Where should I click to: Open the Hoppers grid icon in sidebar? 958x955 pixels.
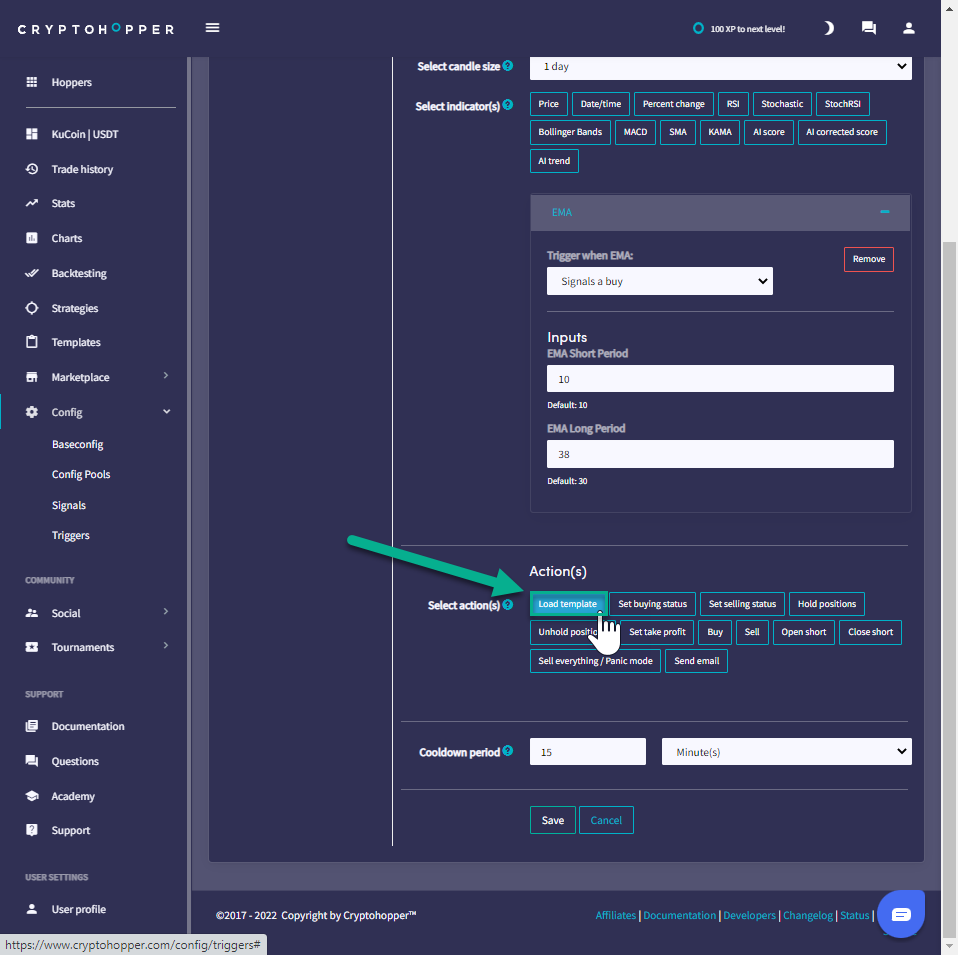pyautogui.click(x=32, y=82)
